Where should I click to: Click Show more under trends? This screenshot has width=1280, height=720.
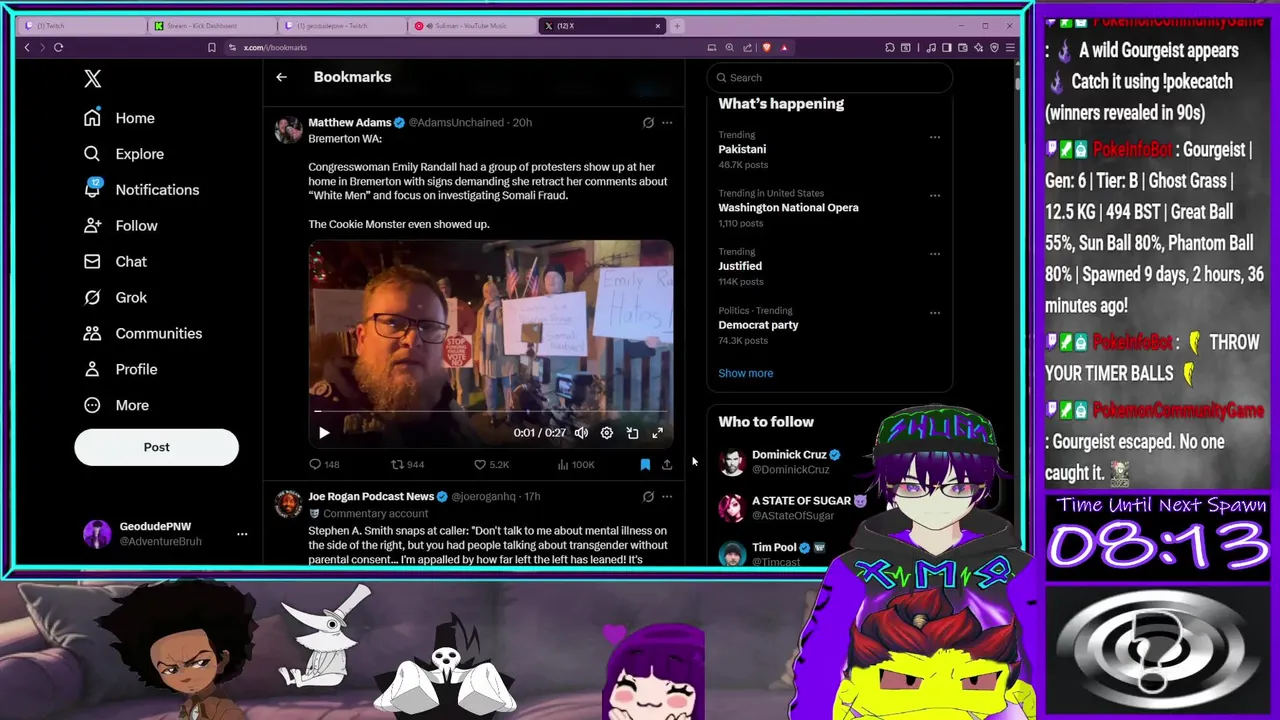(745, 373)
